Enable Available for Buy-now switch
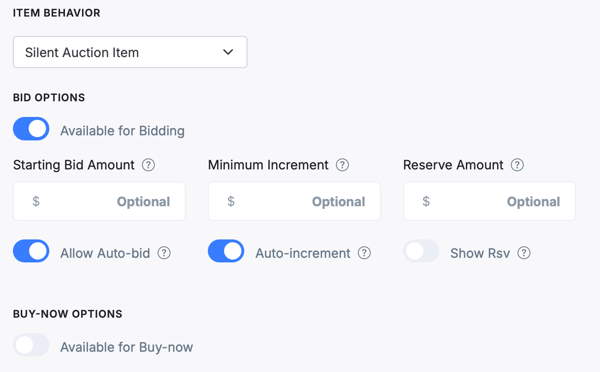 (31, 345)
